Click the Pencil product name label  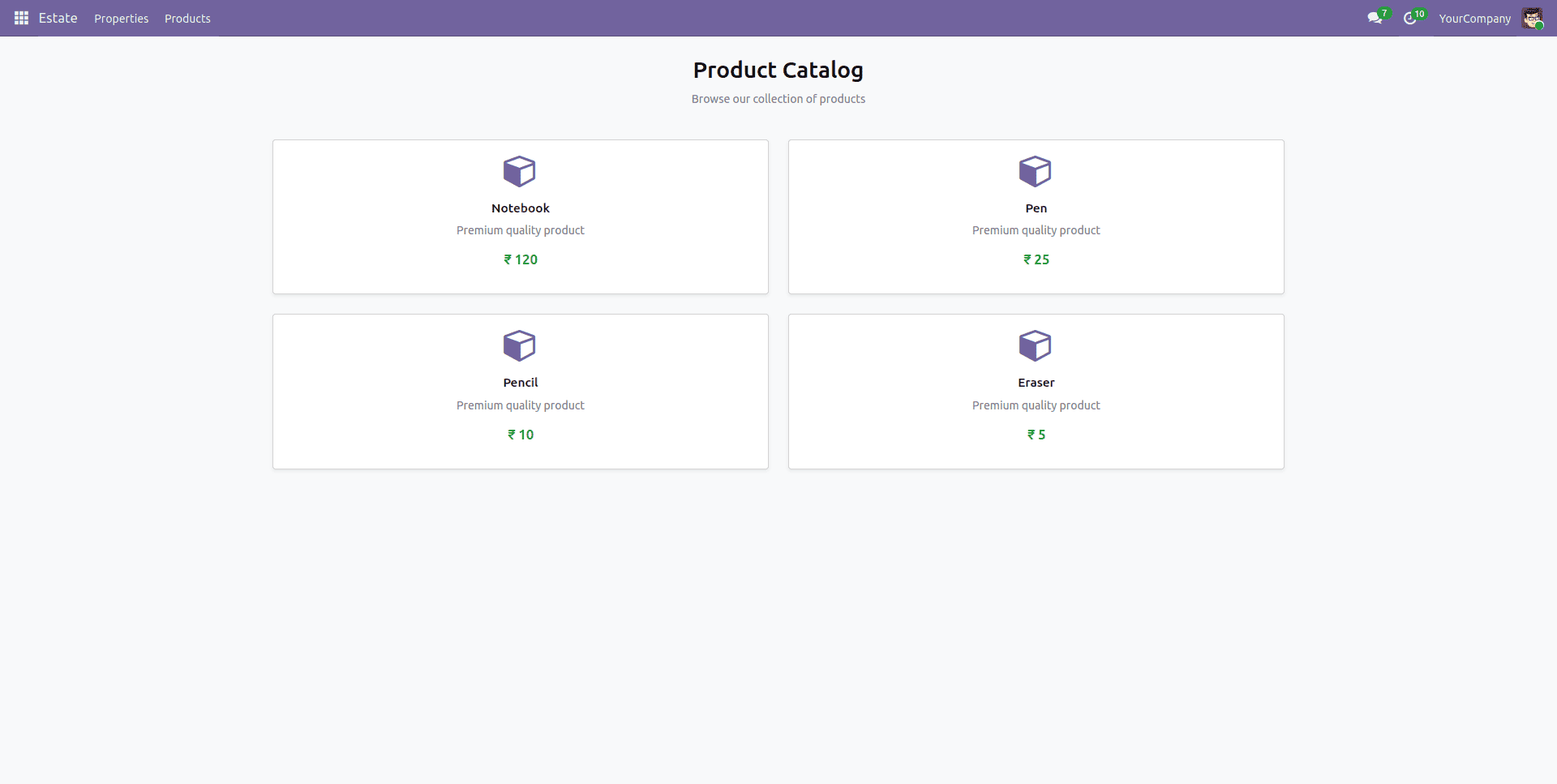[x=520, y=383]
